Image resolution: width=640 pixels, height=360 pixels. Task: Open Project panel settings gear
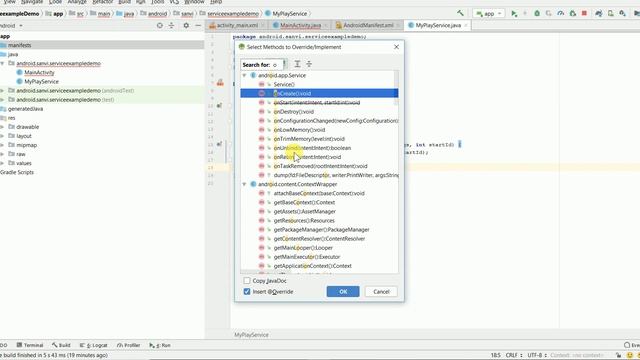pos(186,25)
